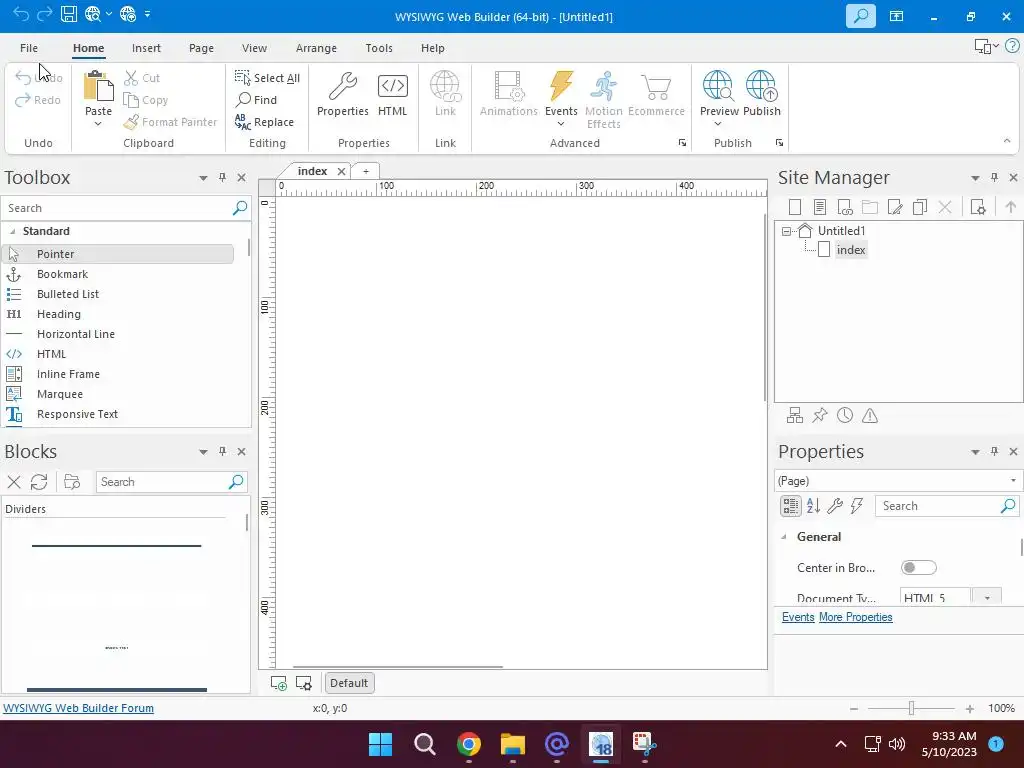Click the divider line thumbnail in Blocks

(116, 545)
